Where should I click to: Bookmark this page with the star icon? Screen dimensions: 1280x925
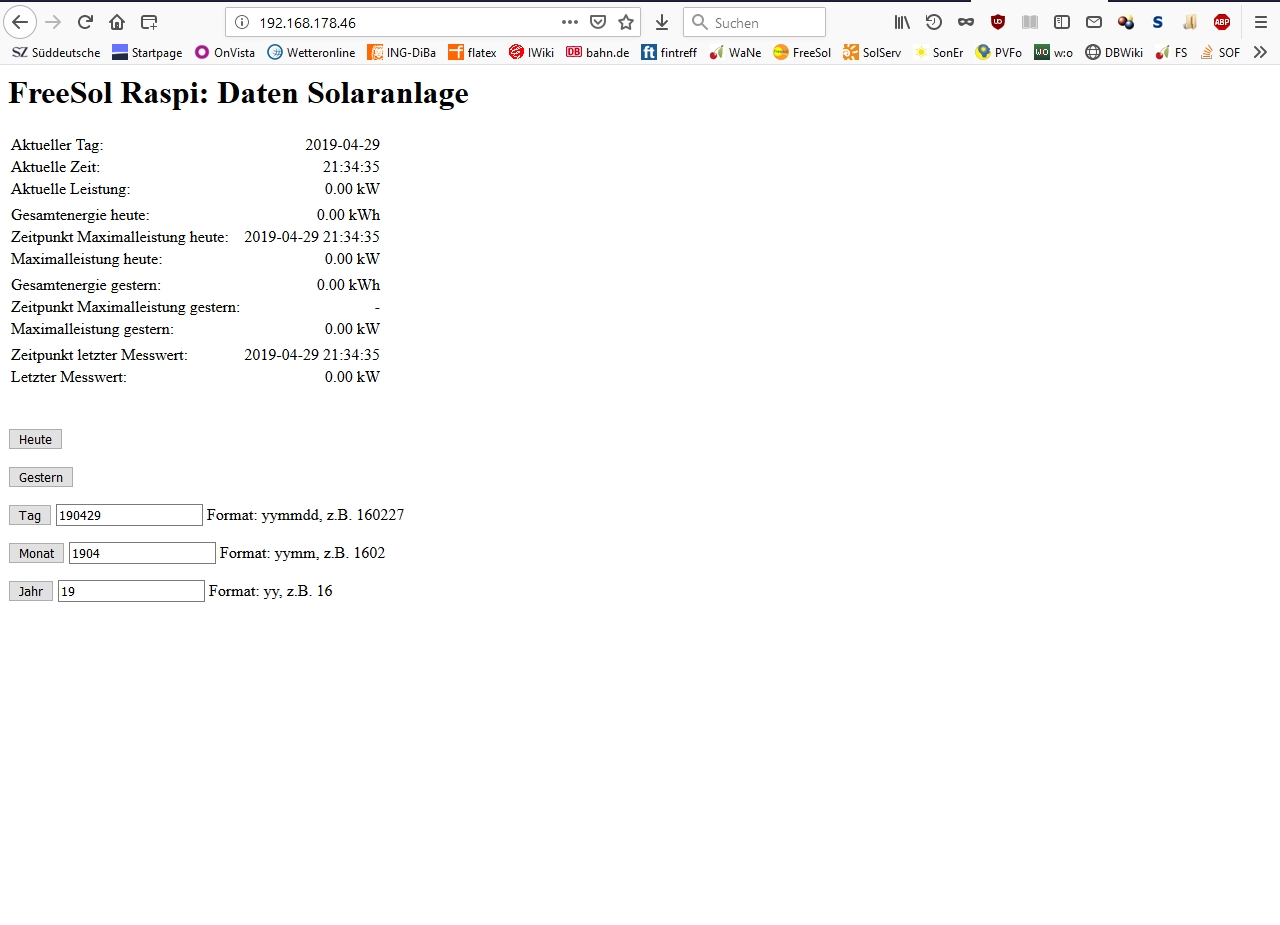click(626, 22)
